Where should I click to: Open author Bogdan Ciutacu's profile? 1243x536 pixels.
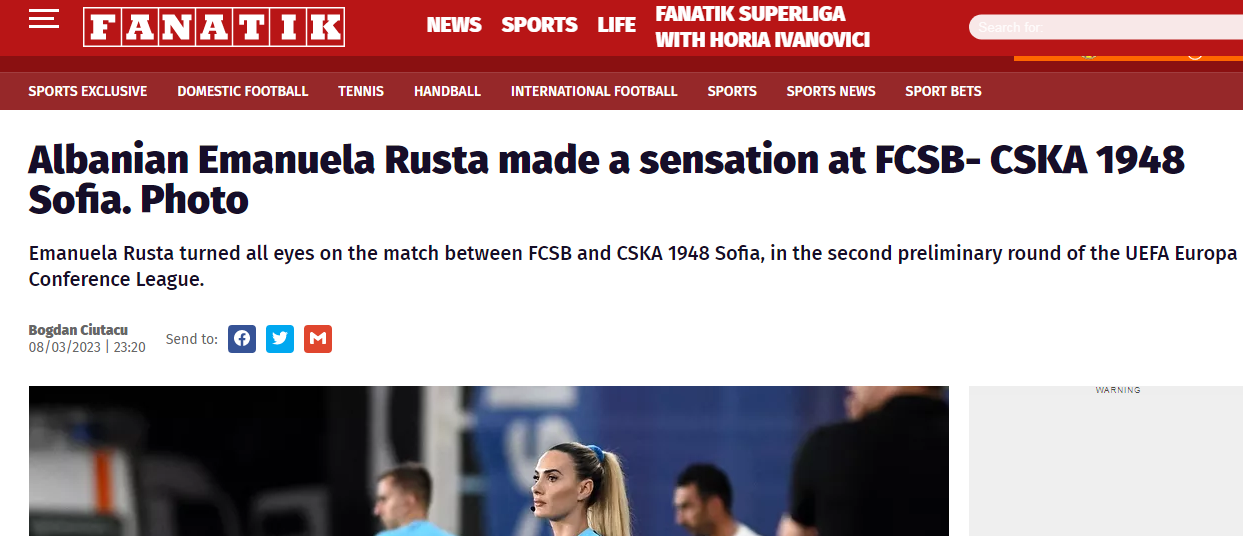(78, 330)
